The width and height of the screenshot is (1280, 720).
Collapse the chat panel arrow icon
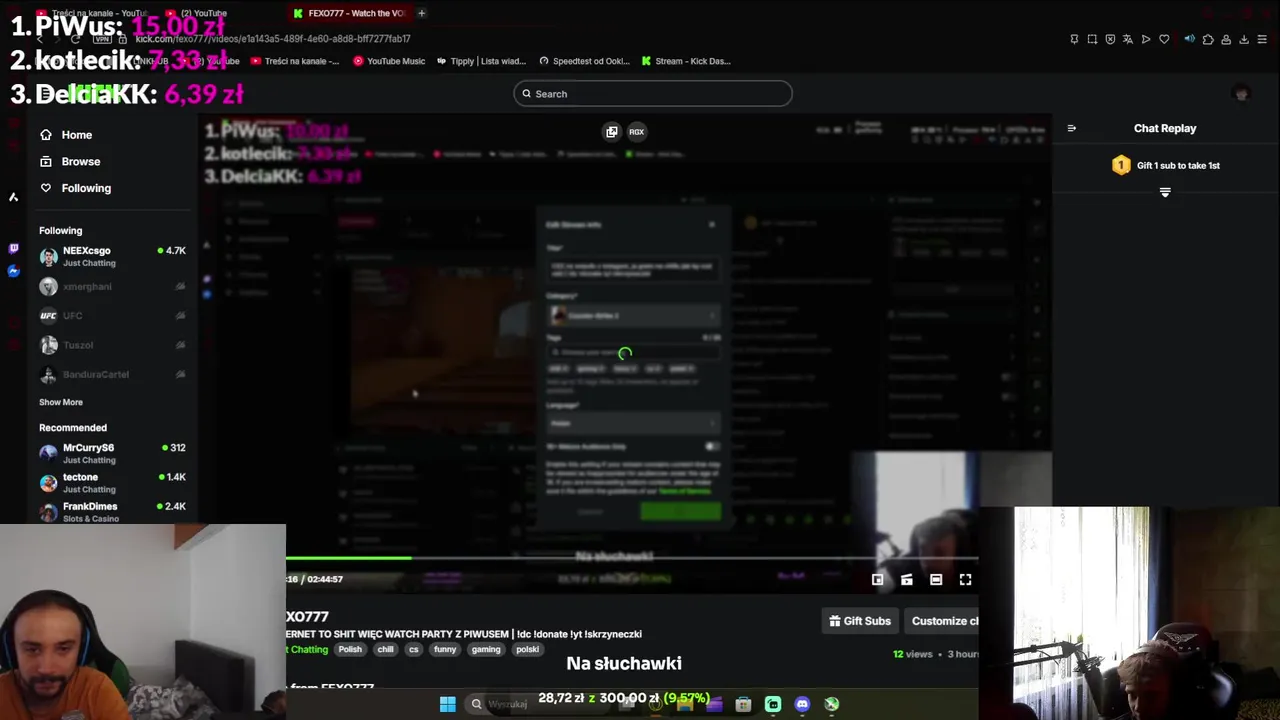1071,128
